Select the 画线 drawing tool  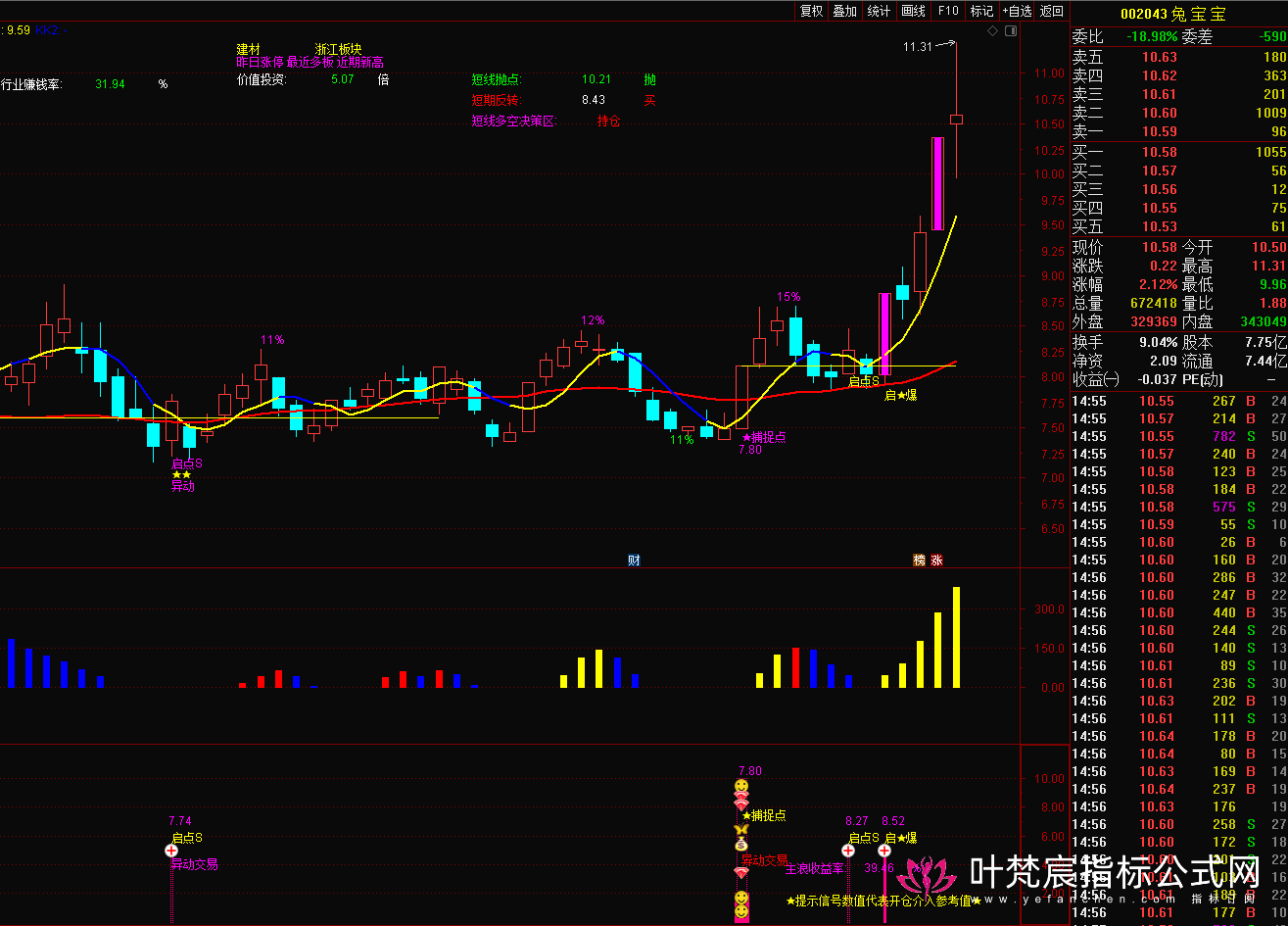pyautogui.click(x=913, y=11)
